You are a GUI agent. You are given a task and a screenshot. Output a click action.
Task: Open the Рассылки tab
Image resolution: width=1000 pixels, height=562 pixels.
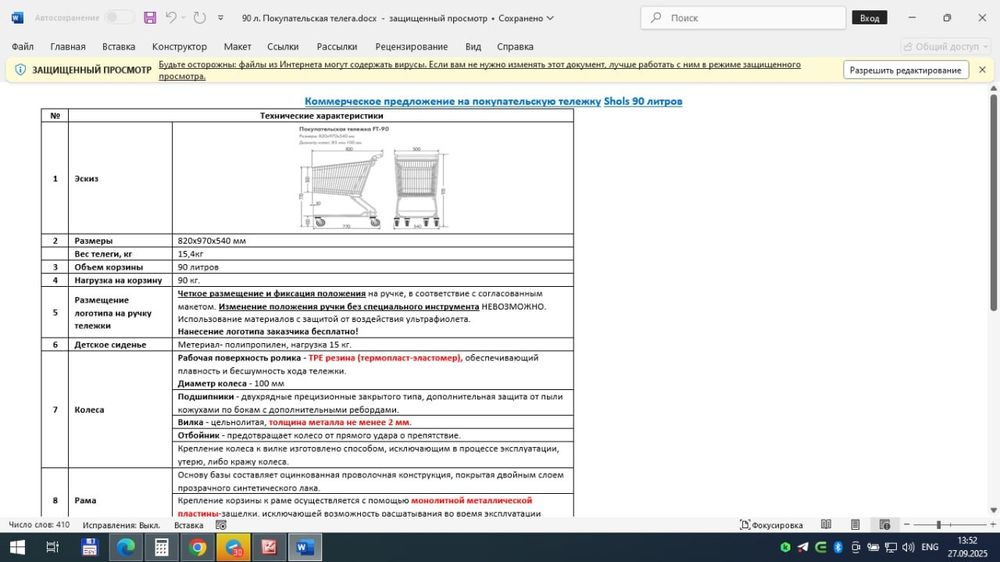tap(337, 47)
